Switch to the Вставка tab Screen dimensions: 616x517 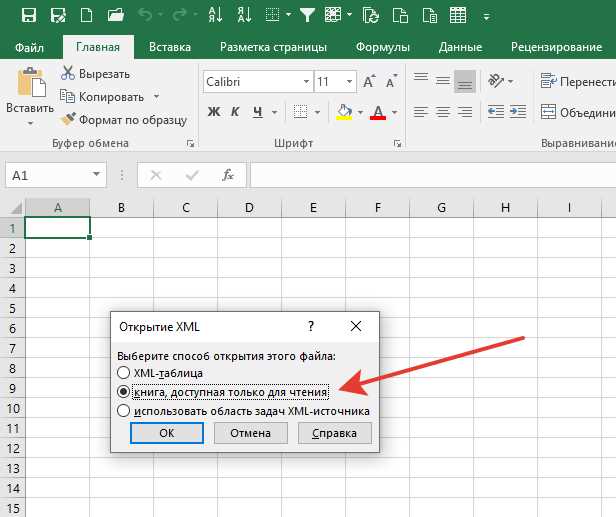[170, 47]
